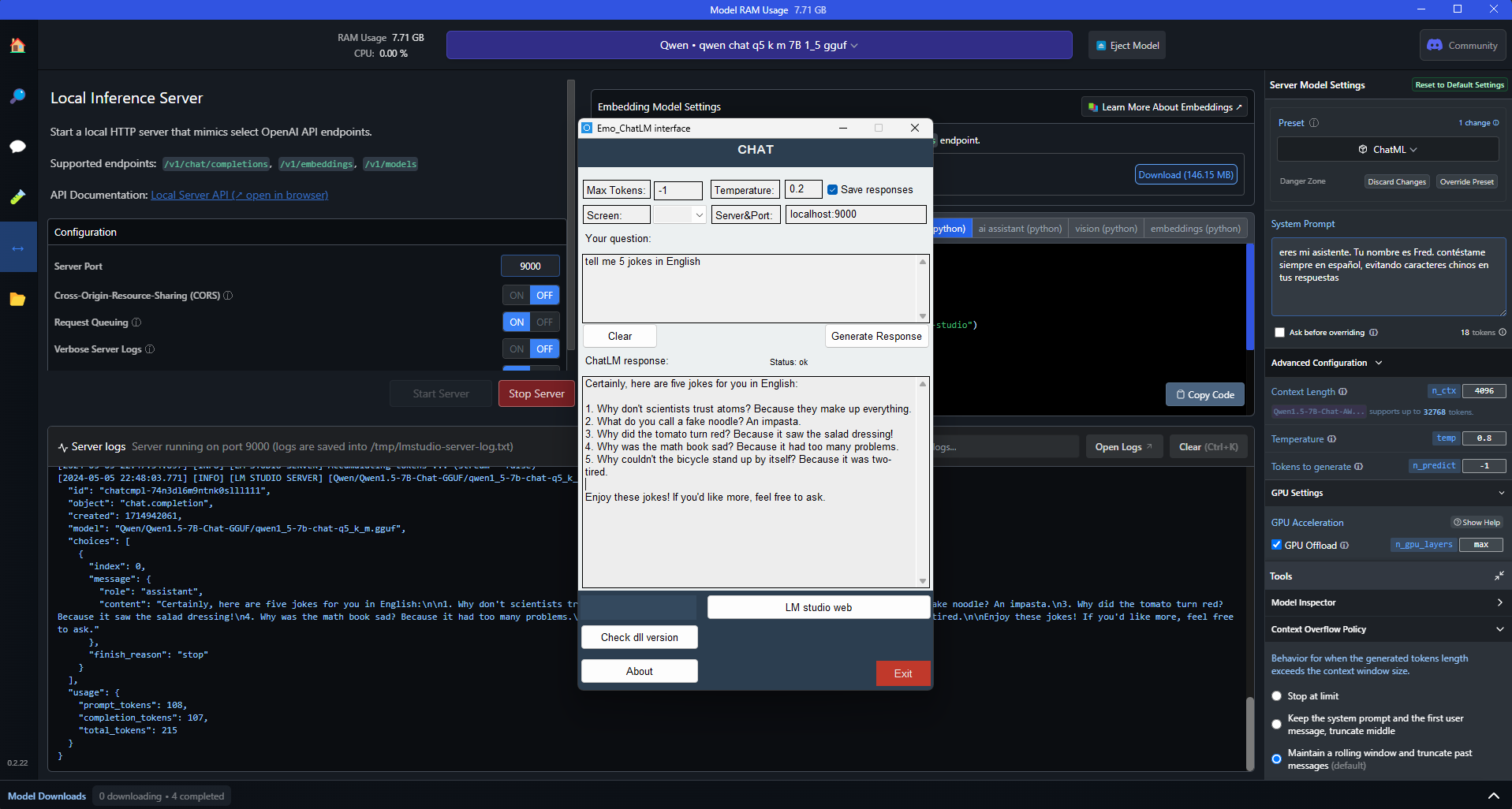Screen dimensions: 1512x809
Task: Toggle Request Queuing switch
Action: (x=532, y=322)
